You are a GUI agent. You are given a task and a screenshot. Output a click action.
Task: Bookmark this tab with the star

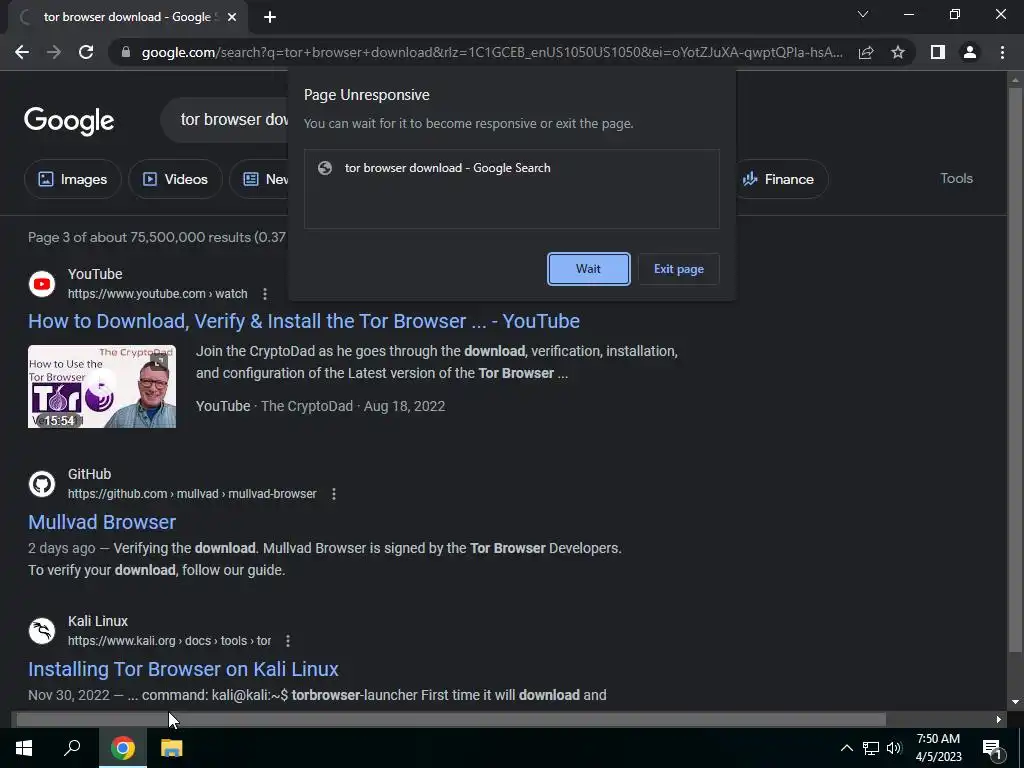click(898, 52)
